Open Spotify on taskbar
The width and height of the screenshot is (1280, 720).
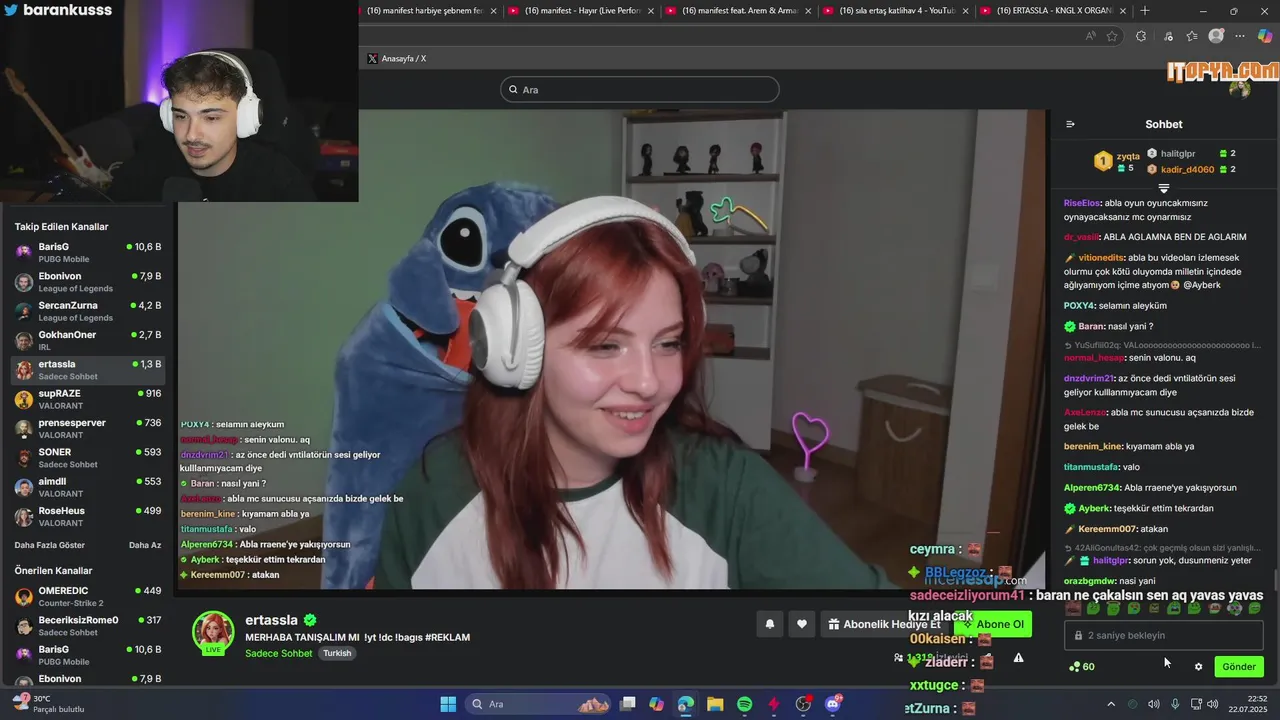coord(744,704)
